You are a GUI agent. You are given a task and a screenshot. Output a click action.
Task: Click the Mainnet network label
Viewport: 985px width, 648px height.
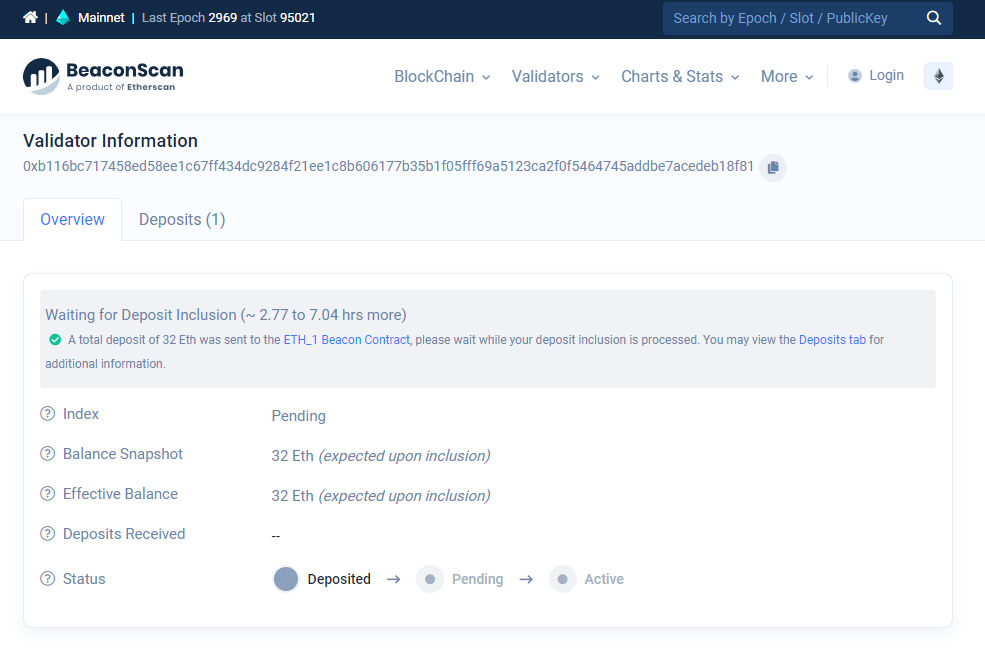[x=101, y=18]
